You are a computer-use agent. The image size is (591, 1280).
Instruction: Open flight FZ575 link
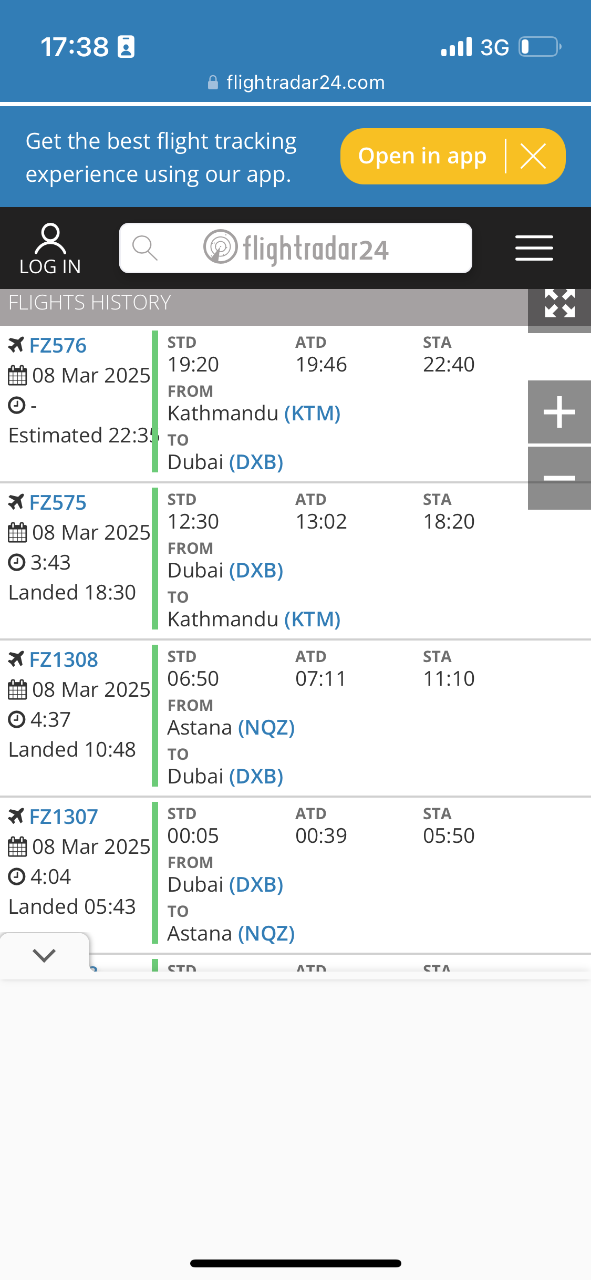pos(58,502)
